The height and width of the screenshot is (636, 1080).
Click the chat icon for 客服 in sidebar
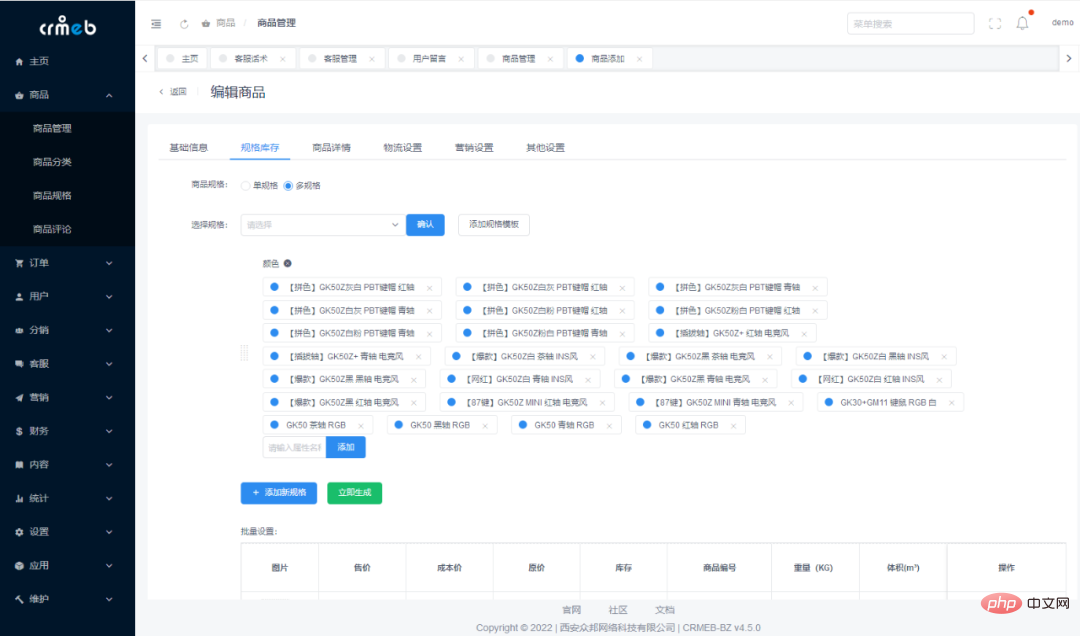pyautogui.click(x=19, y=364)
